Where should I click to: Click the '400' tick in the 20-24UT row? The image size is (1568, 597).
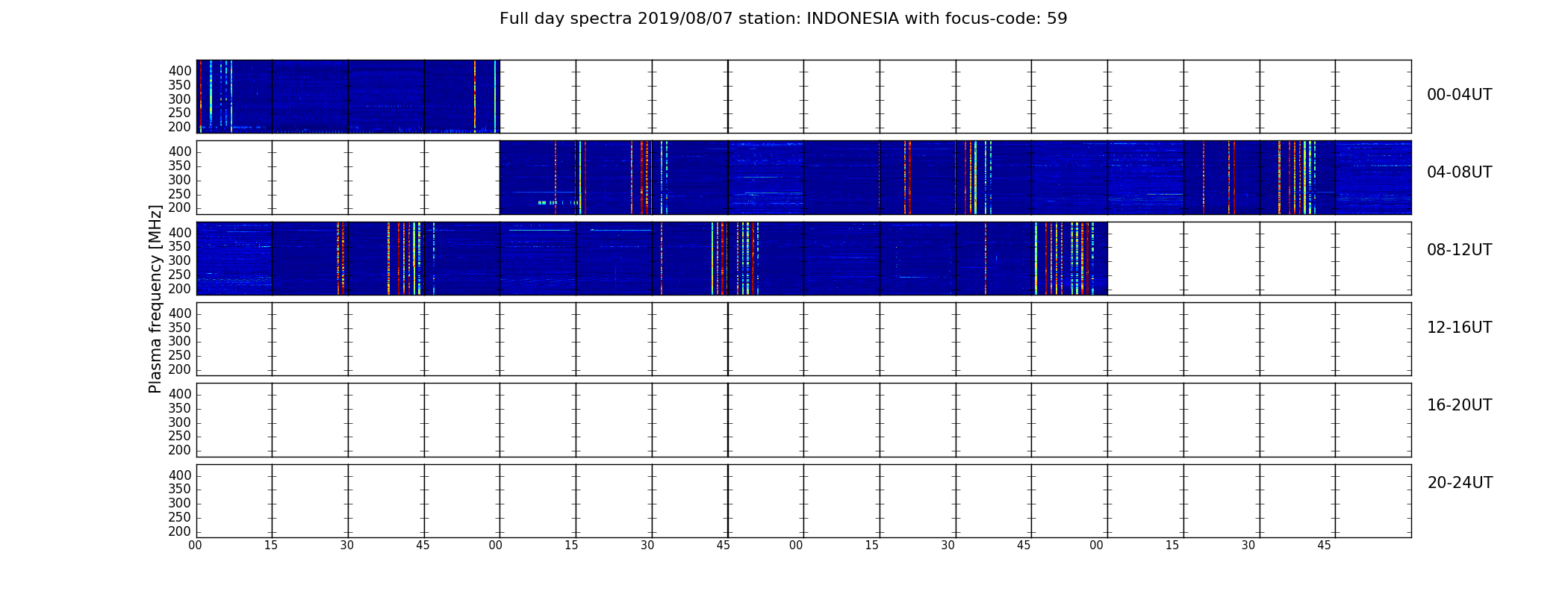click(180, 475)
